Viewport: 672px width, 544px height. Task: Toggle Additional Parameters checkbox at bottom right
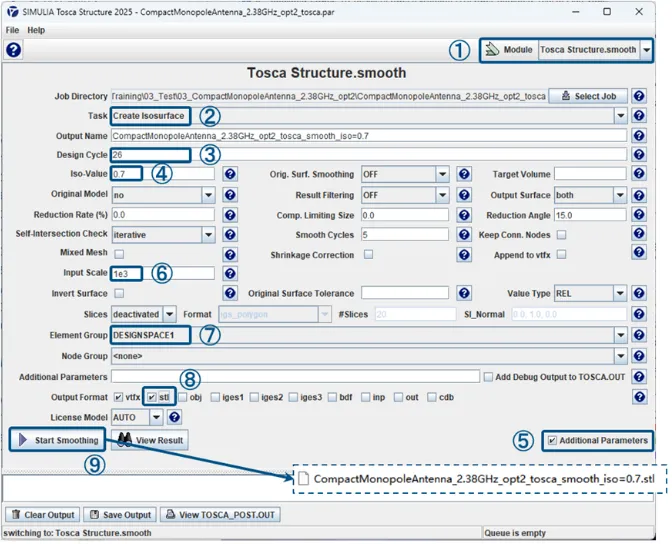tap(552, 440)
